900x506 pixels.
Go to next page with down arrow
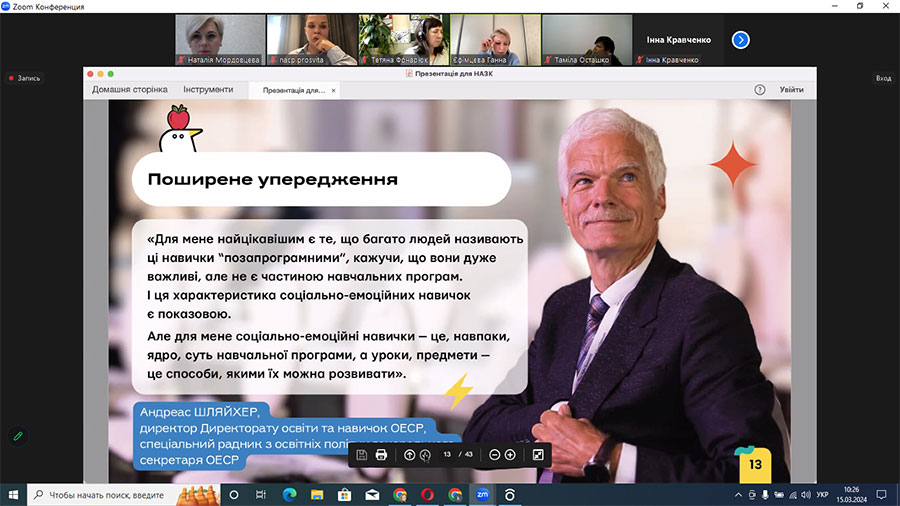[x=425, y=455]
